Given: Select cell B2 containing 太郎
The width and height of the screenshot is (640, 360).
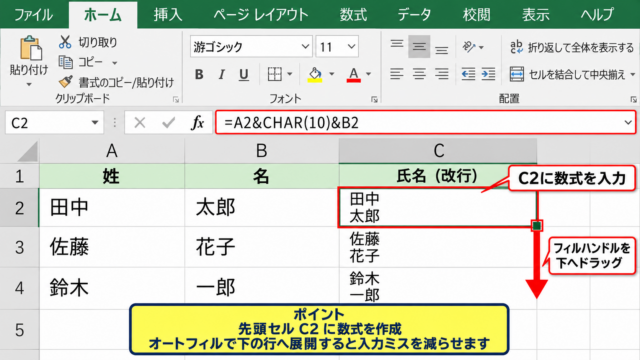Looking at the screenshot, I should (262, 207).
